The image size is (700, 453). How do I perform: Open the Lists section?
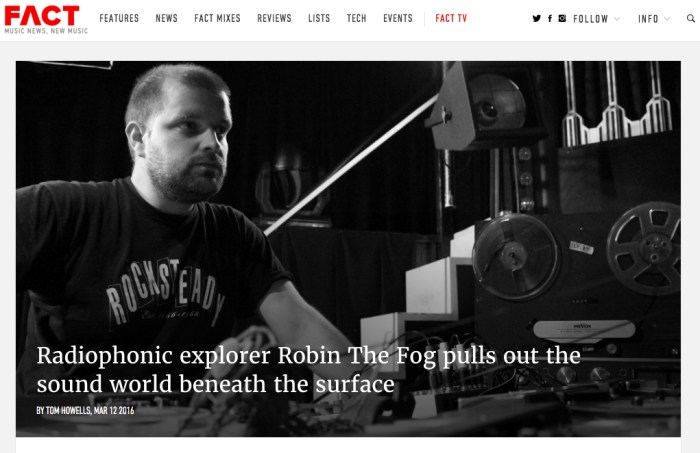(319, 18)
